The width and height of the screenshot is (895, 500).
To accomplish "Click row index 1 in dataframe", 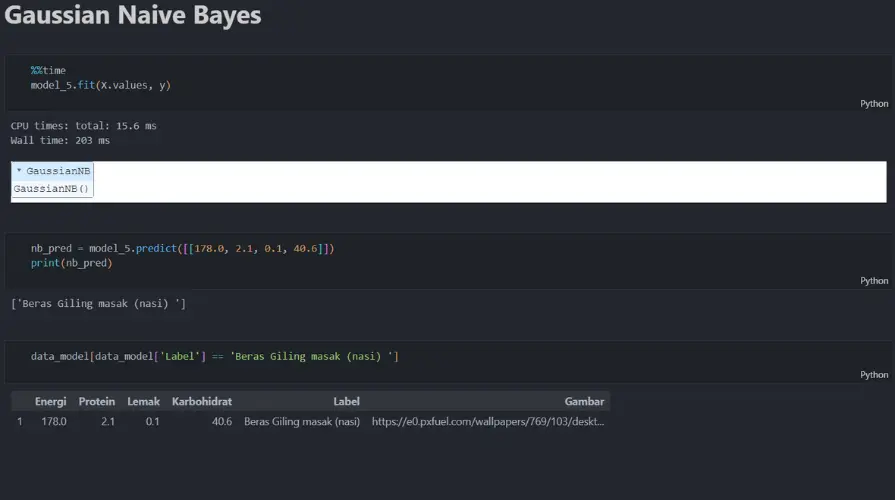I will tap(19, 421).
